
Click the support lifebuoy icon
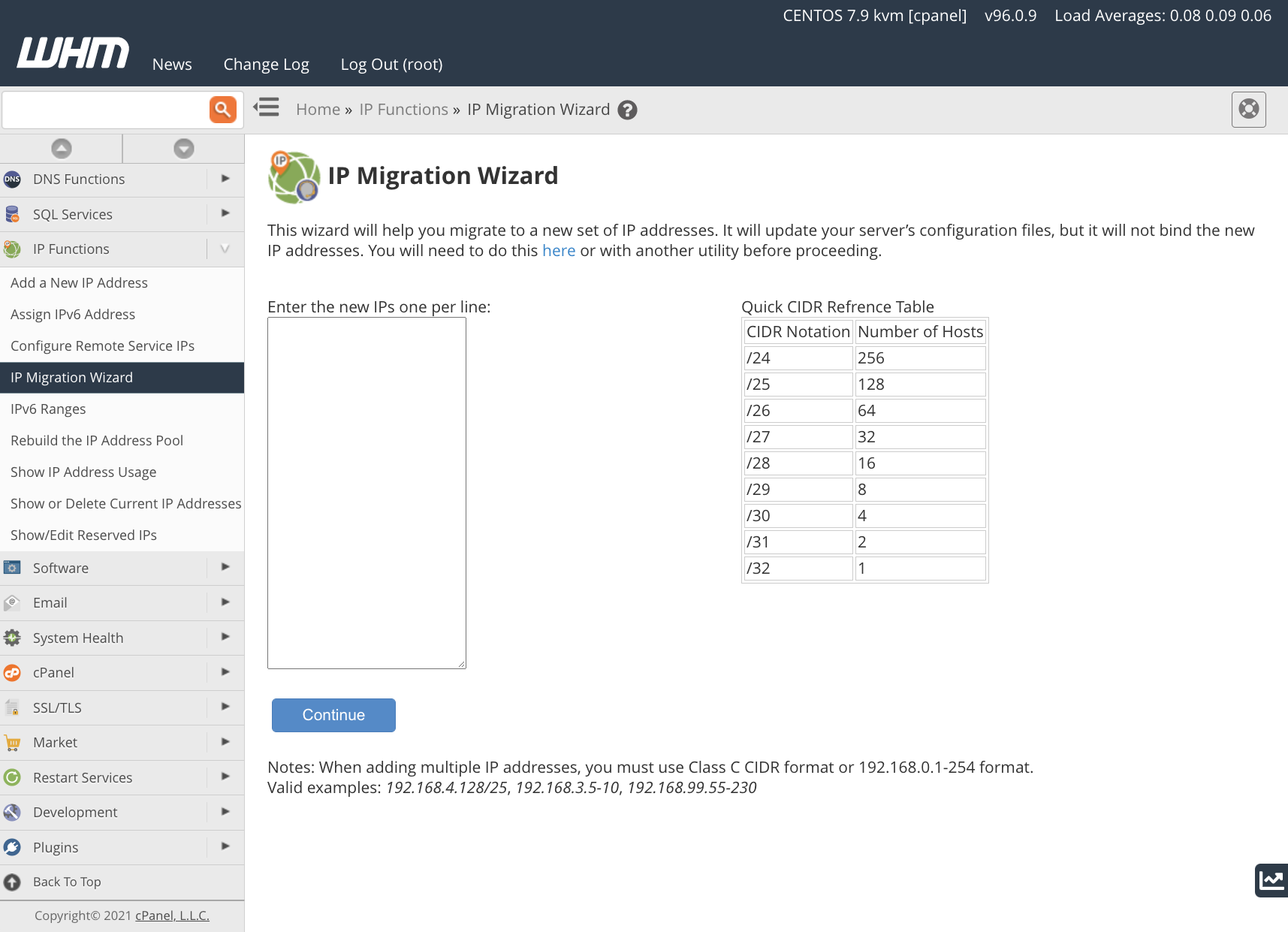pos(1248,110)
